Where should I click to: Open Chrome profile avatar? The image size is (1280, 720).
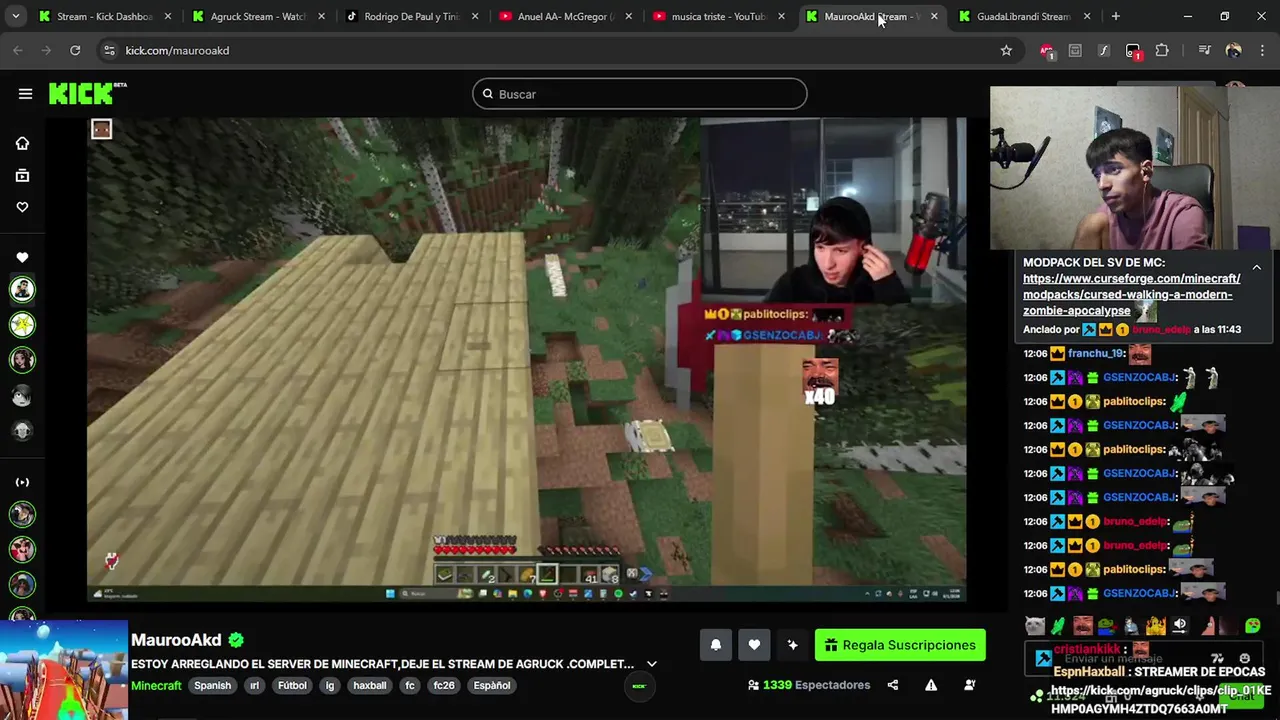[x=1233, y=51]
